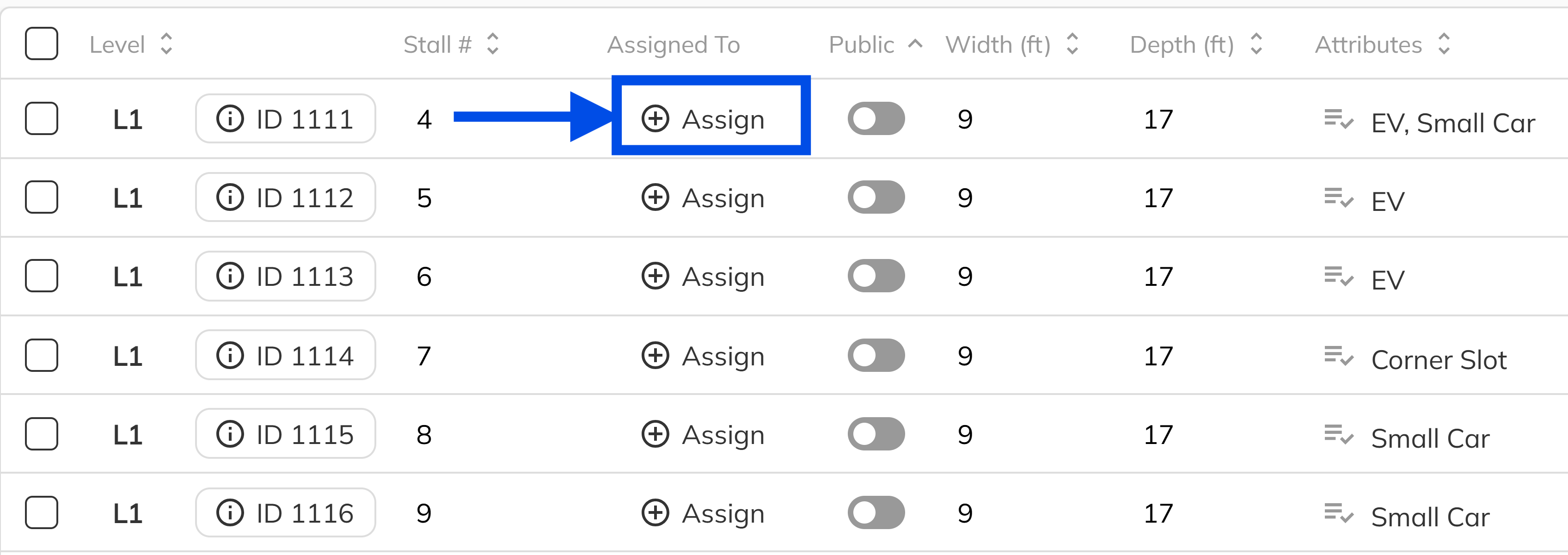This screenshot has height=555, width=1568.
Task: Check the select-all checkbox in the header
Action: pos(41,43)
